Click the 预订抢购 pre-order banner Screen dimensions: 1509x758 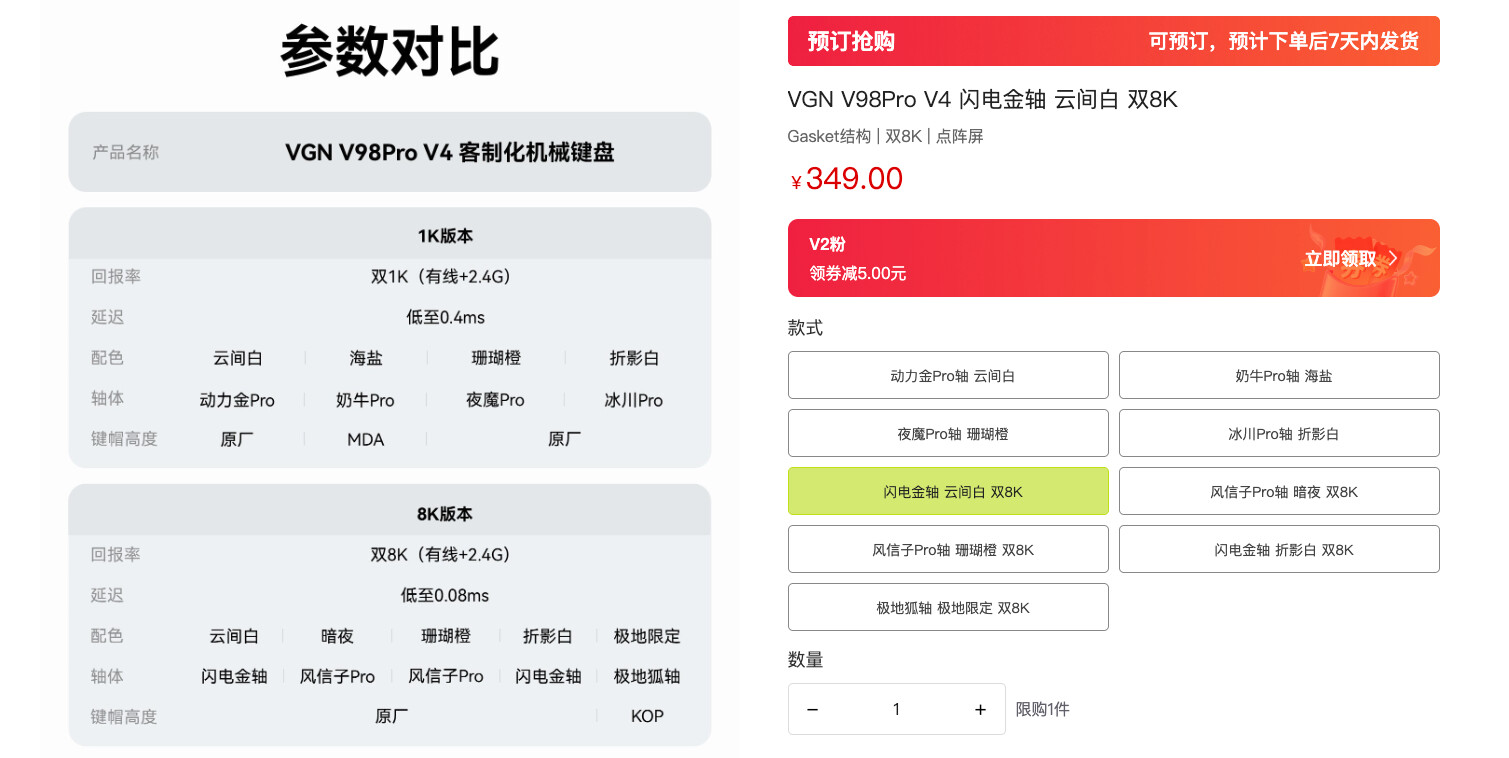1114,41
